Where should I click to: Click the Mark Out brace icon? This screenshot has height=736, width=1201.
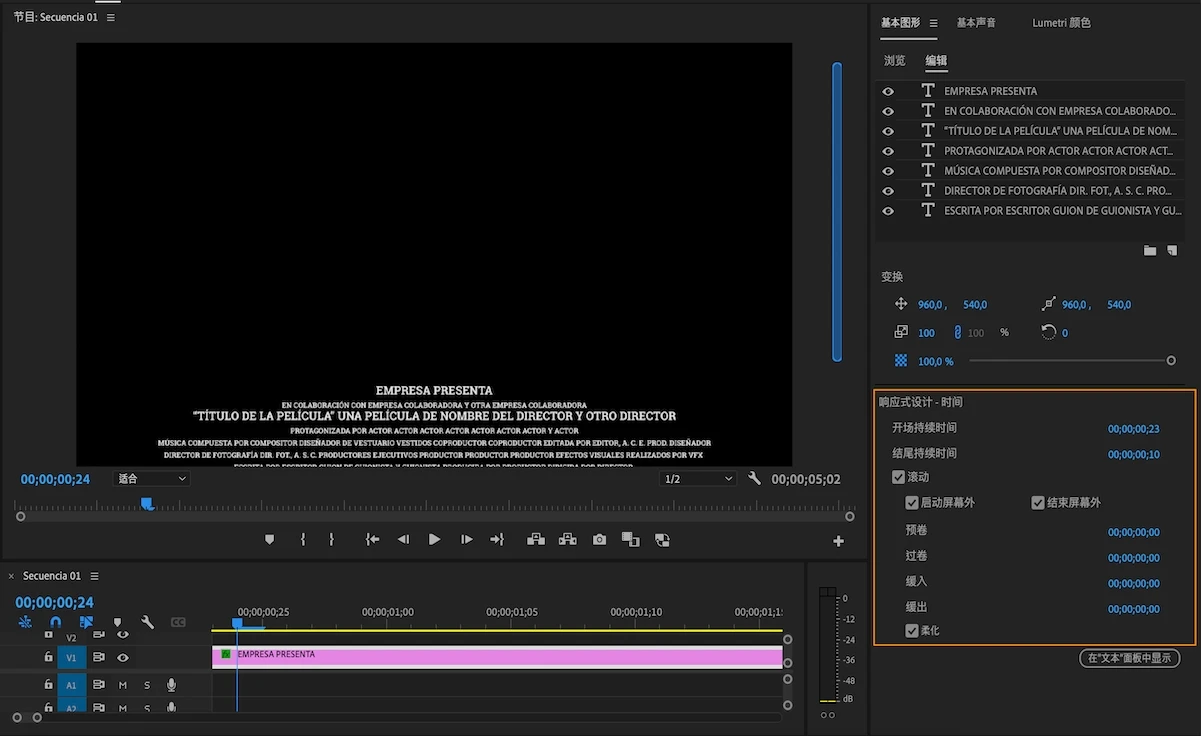pyautogui.click(x=331, y=540)
